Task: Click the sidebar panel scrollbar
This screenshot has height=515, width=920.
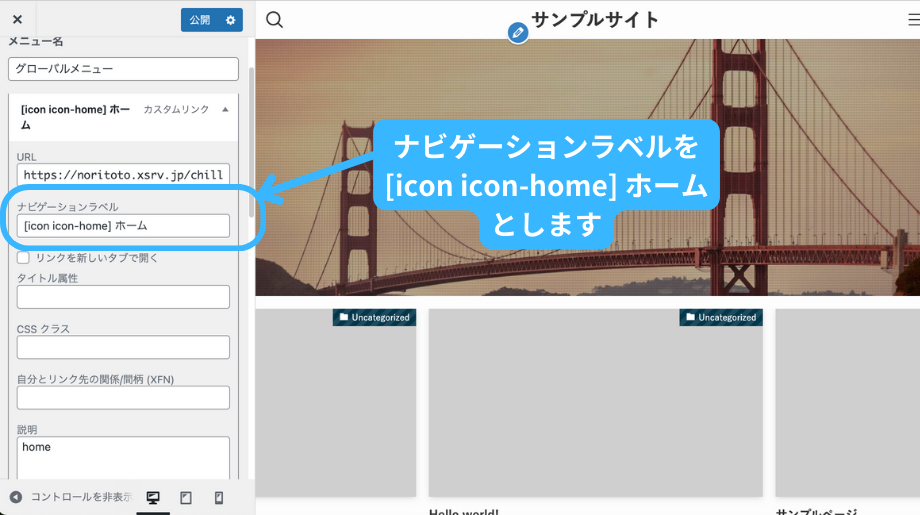Action: [x=252, y=142]
